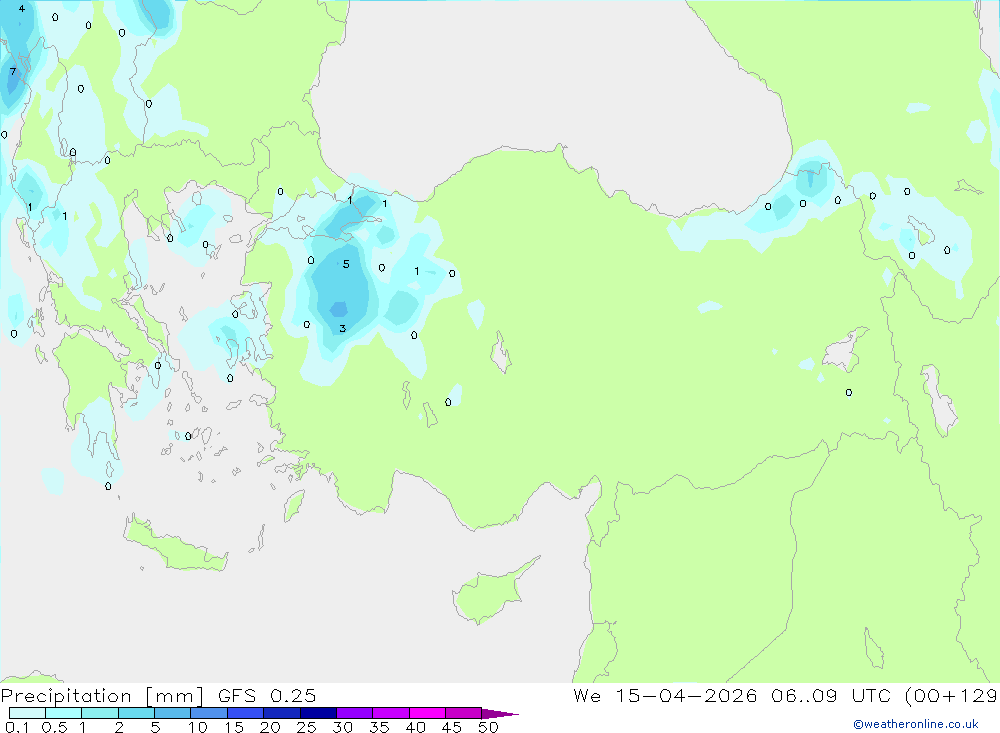This screenshot has width=1000, height=733.
Task: Click the forecast date 'We 15-04-2026' text
Action: [x=665, y=695]
